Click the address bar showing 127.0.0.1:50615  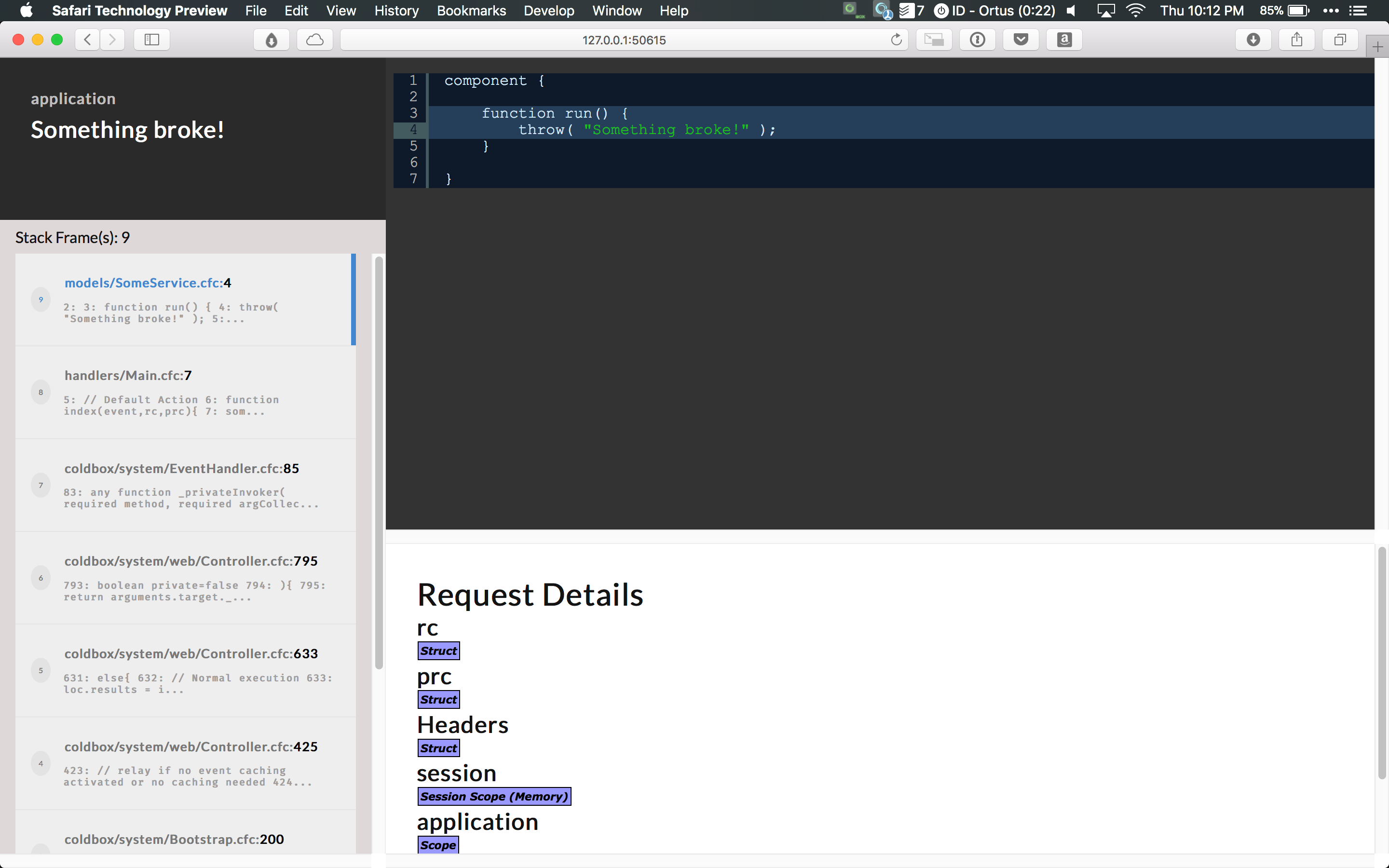point(623,40)
